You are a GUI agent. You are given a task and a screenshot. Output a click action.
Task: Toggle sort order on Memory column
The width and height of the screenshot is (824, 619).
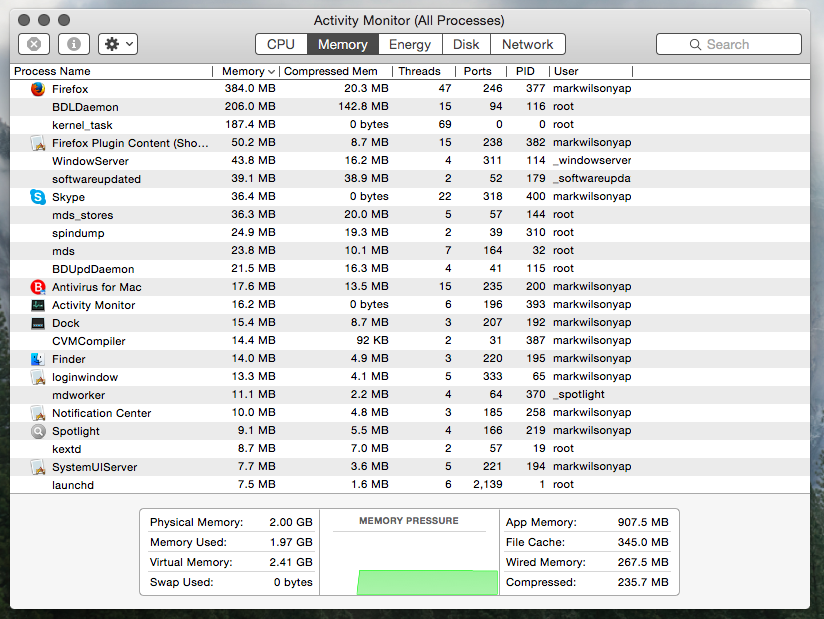(x=246, y=71)
